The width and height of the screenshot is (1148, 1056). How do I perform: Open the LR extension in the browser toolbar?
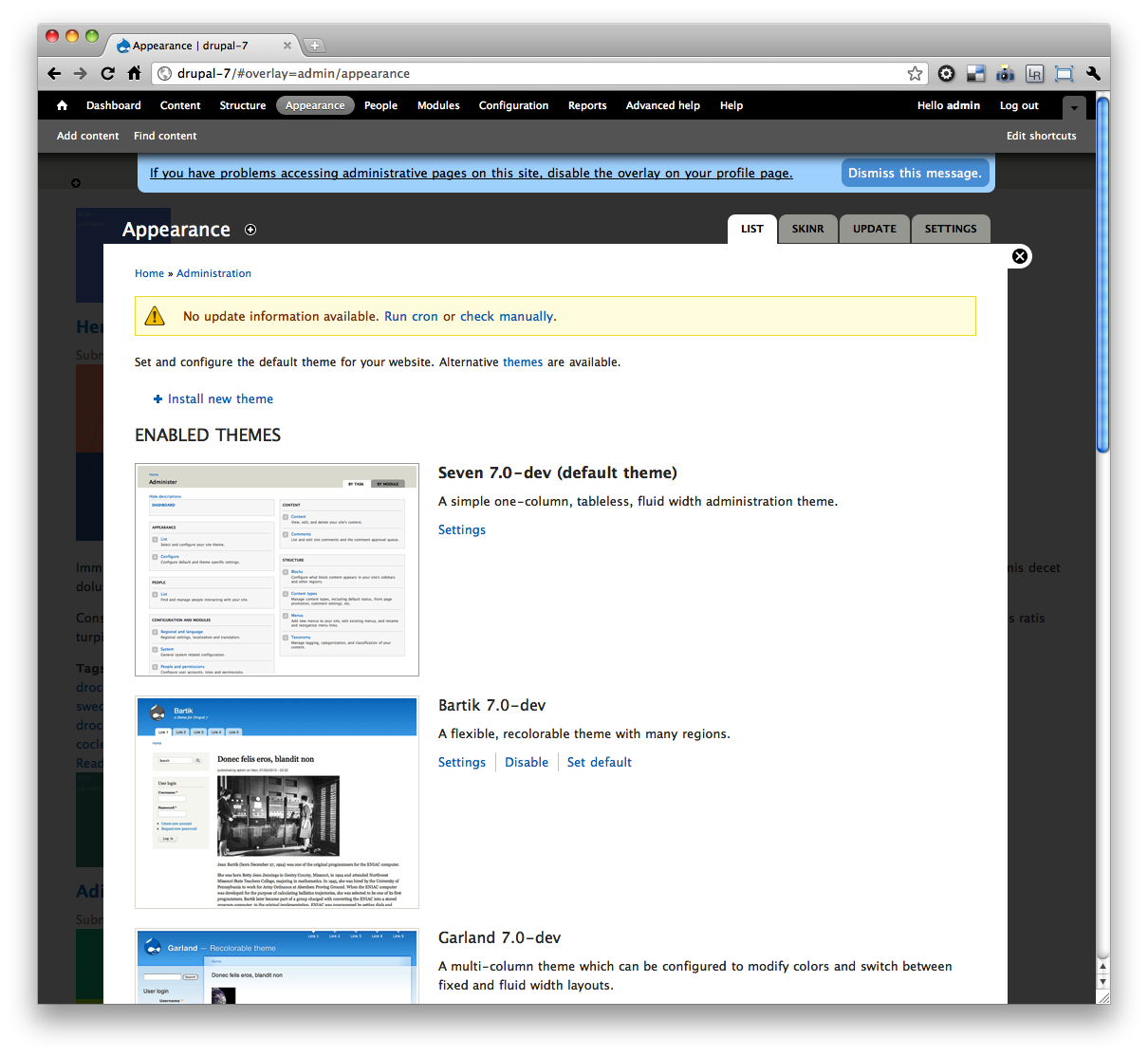[x=1034, y=74]
